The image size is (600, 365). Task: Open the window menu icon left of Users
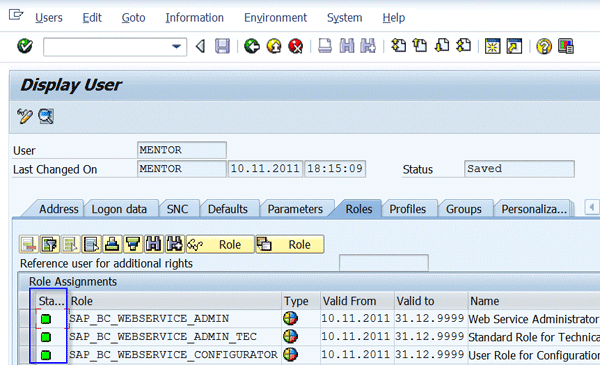pos(16,15)
